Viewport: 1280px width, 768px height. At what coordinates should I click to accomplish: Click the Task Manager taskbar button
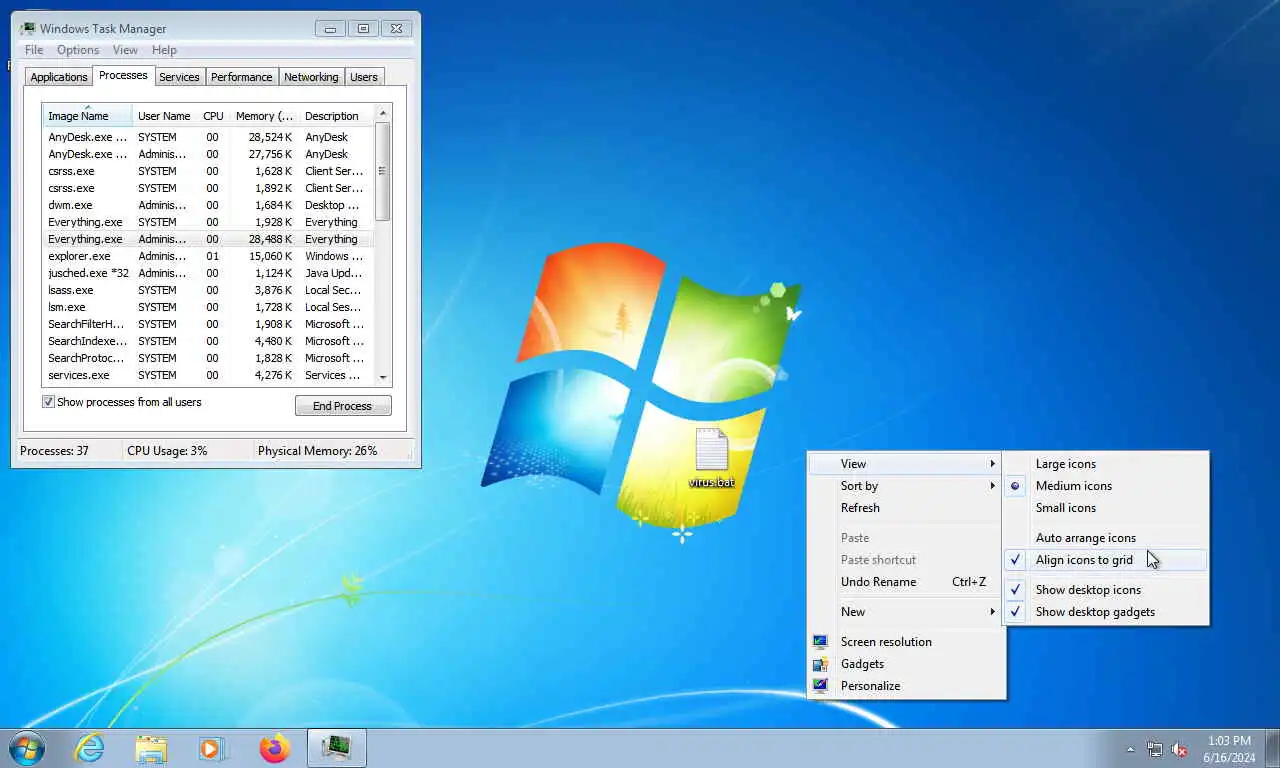(x=336, y=748)
